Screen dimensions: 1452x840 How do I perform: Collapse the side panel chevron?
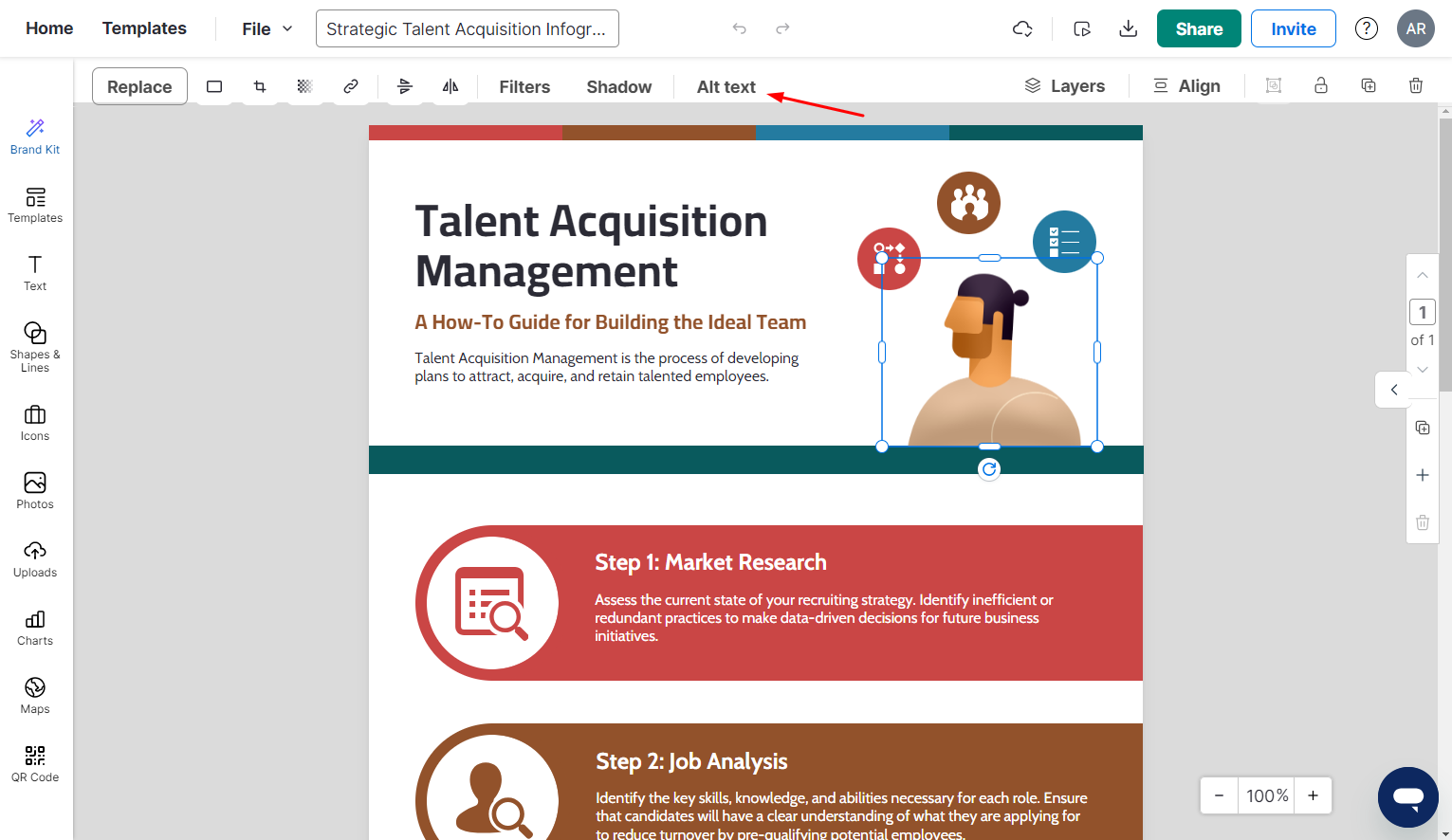[1393, 390]
